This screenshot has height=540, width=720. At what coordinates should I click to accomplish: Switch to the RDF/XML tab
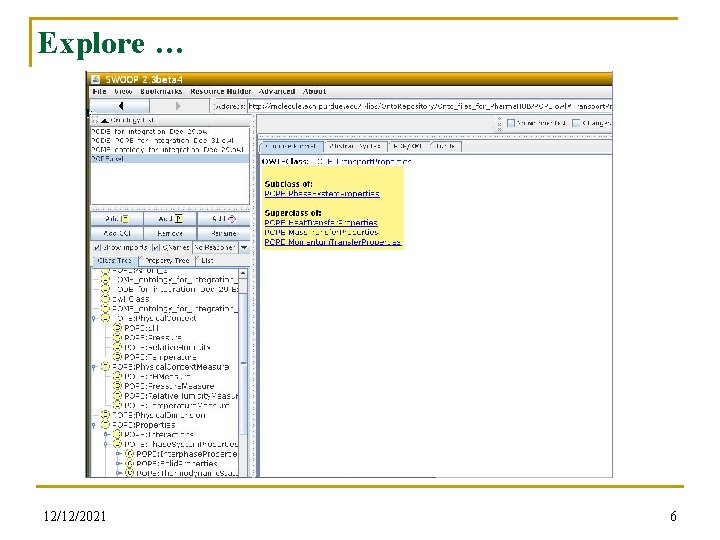point(408,146)
